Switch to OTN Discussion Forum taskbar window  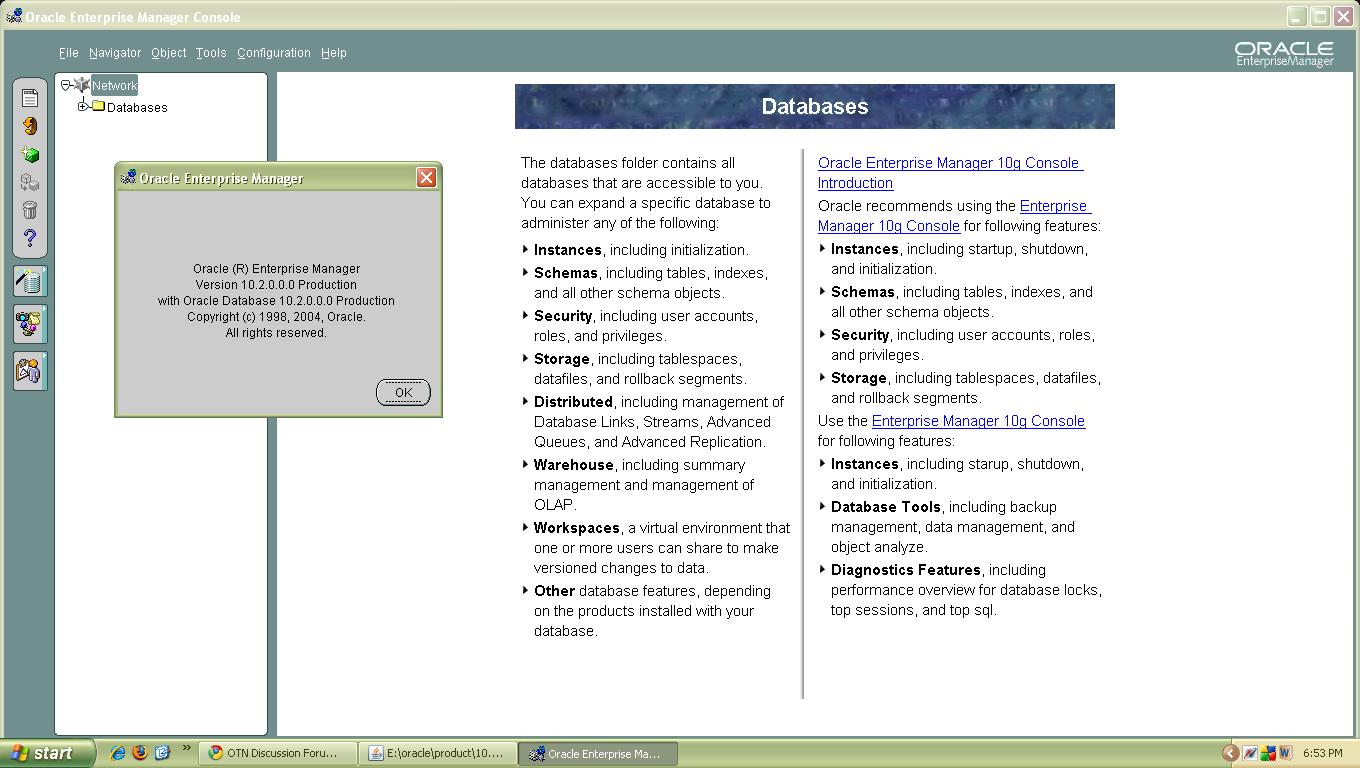click(x=278, y=754)
